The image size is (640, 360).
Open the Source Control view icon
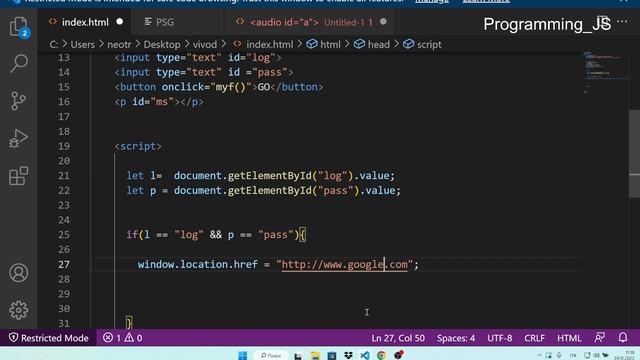pos(19,100)
